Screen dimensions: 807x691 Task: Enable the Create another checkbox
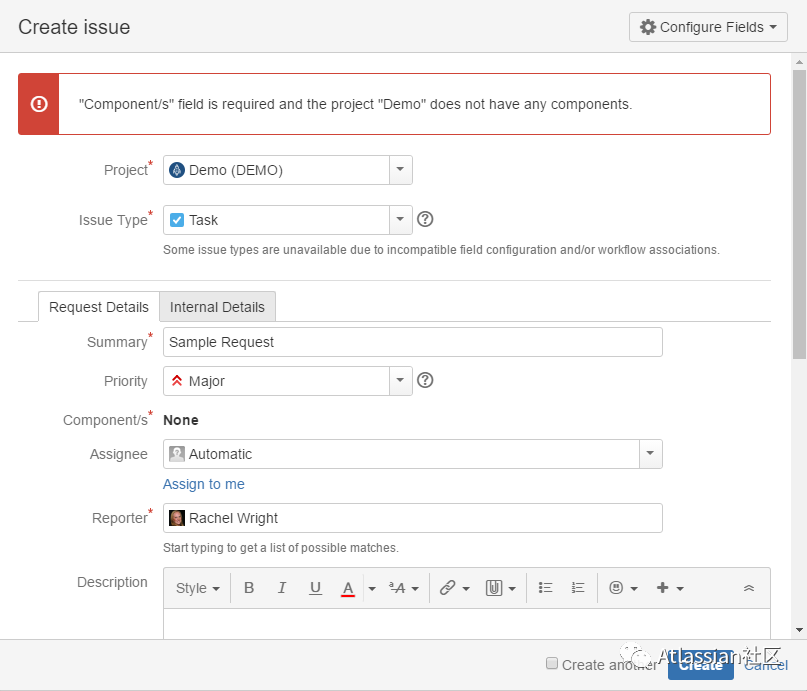552,663
